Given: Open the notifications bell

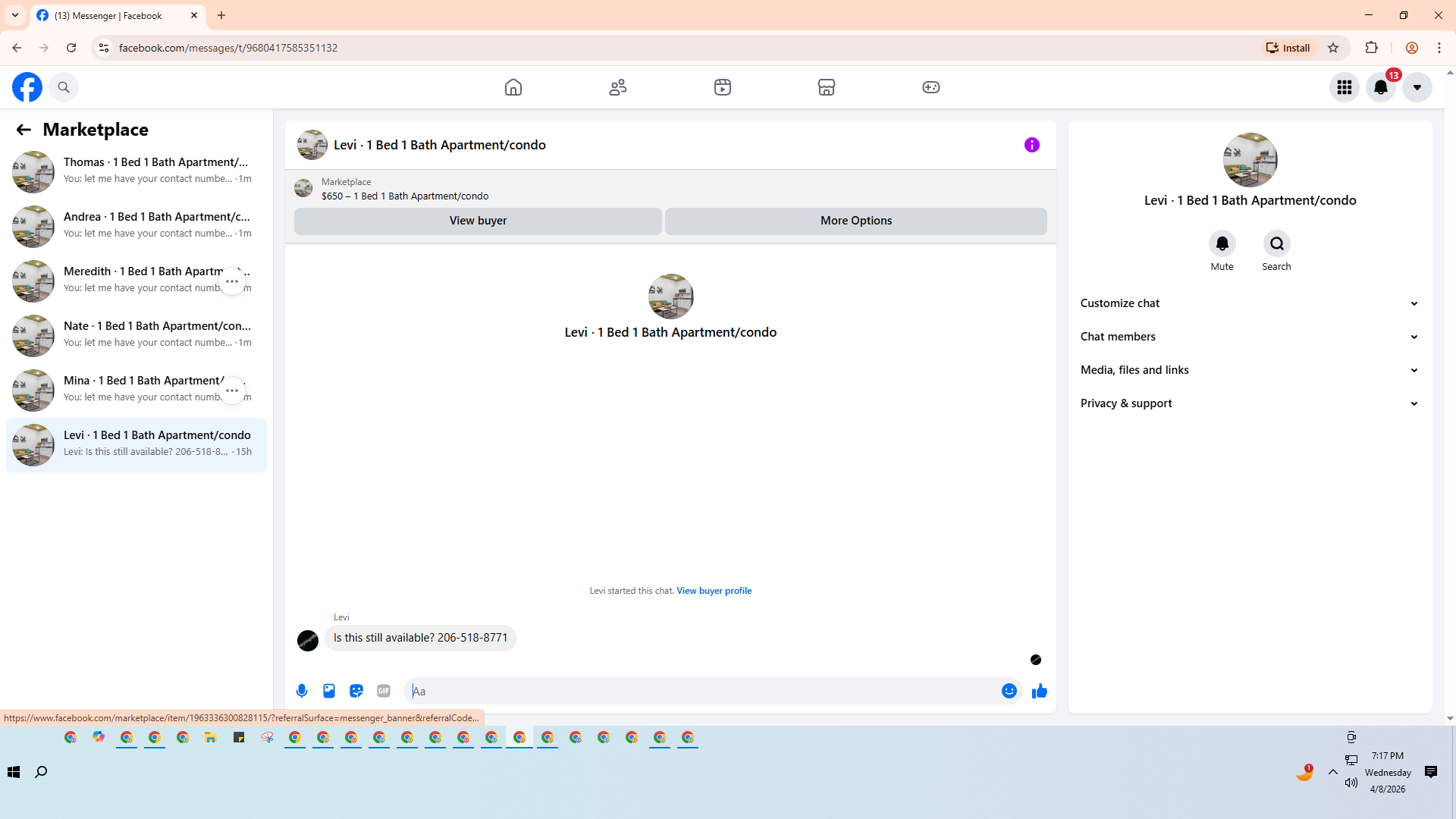Looking at the screenshot, I should click(1381, 87).
